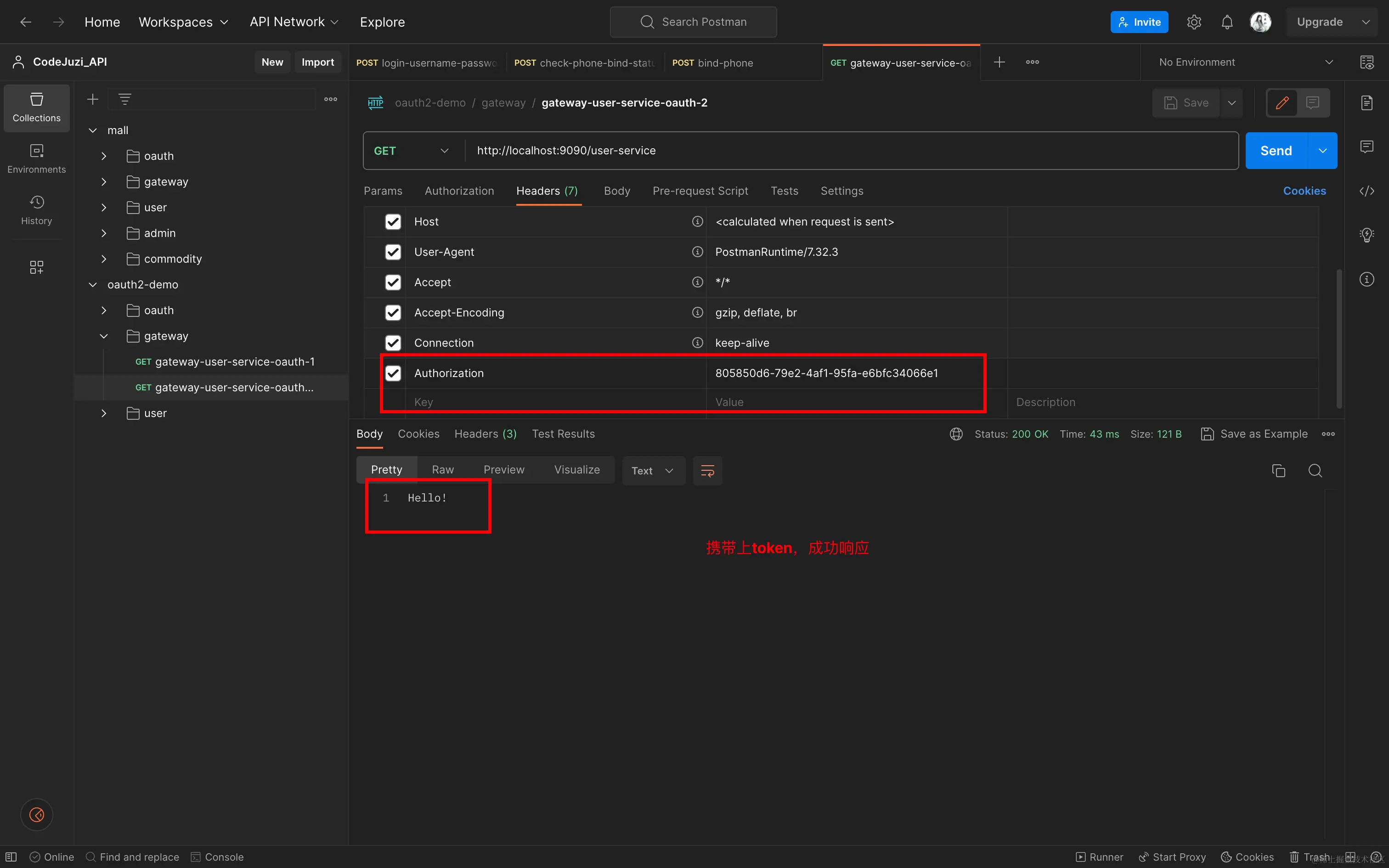Disable the User-Agent header checkbox
1389x868 pixels.
click(393, 252)
